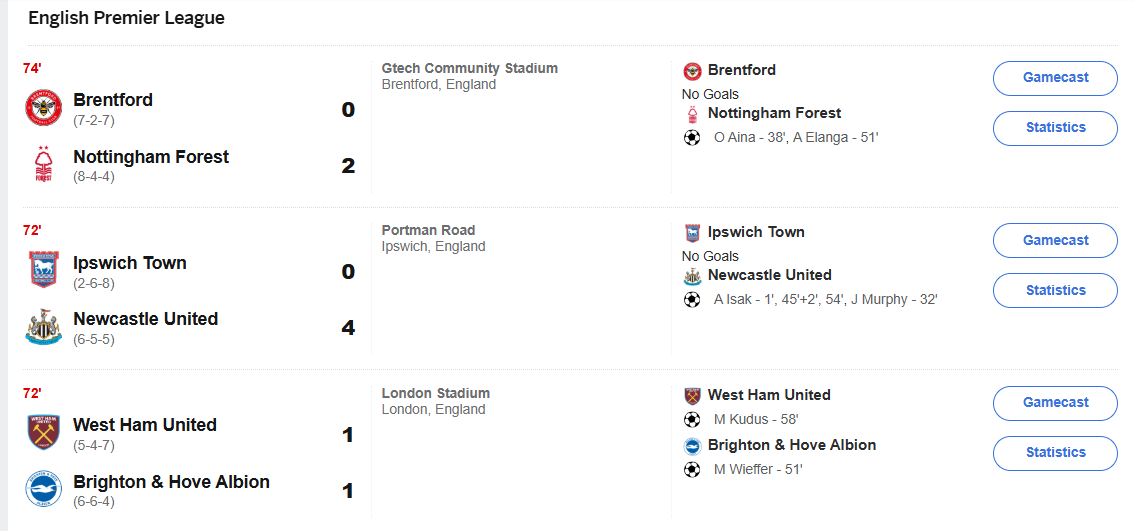
Task: Click the large Brentford club crest
Action: click(43, 108)
